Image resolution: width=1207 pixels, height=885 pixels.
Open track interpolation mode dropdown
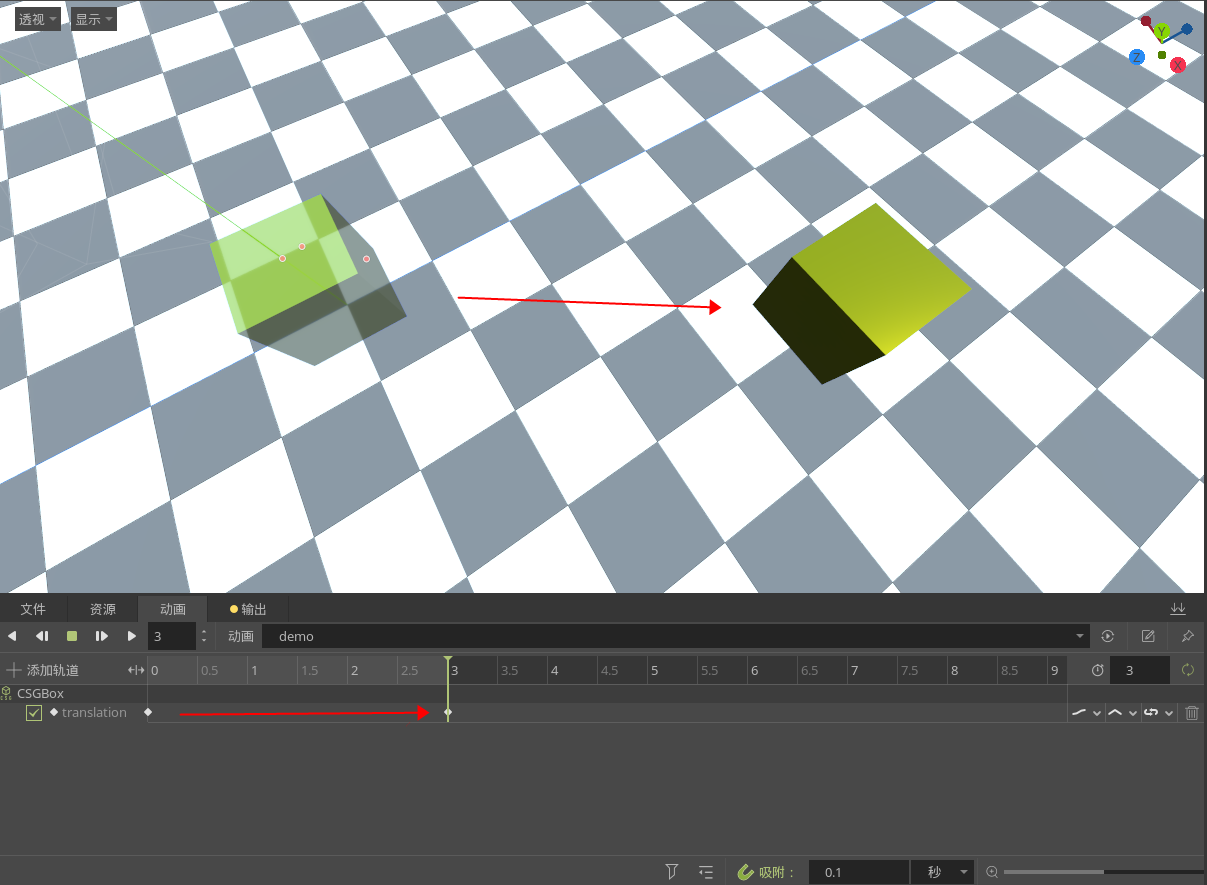click(1122, 713)
